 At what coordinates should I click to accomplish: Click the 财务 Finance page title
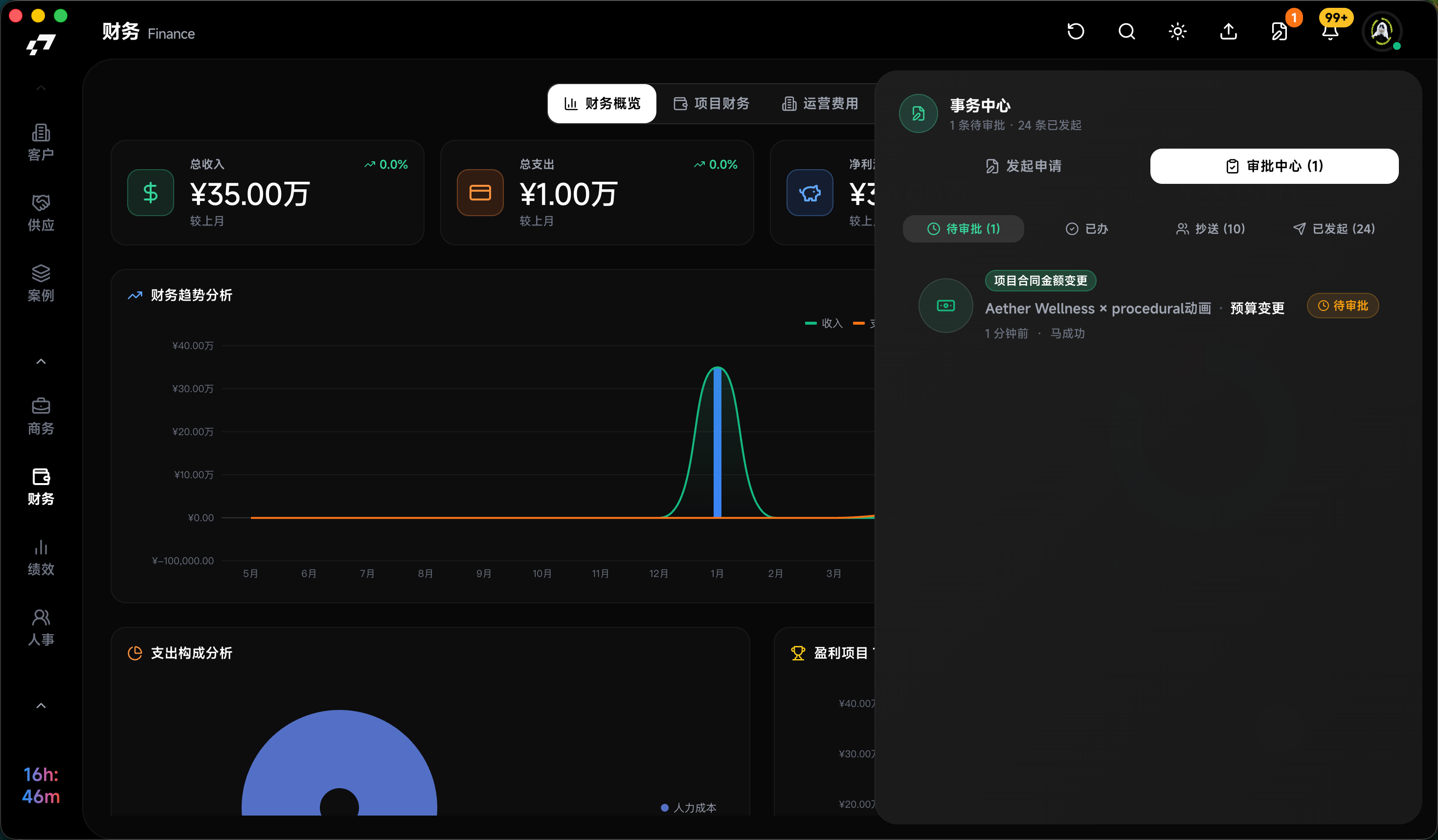tap(148, 32)
